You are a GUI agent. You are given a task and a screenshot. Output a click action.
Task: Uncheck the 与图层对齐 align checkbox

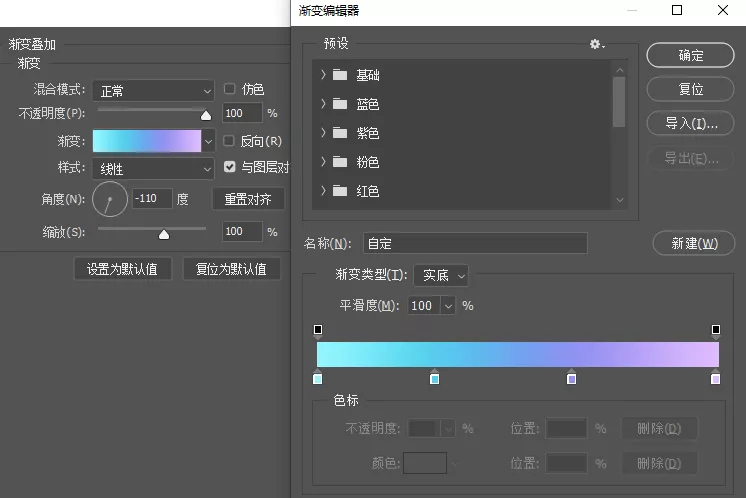pyautogui.click(x=229, y=166)
